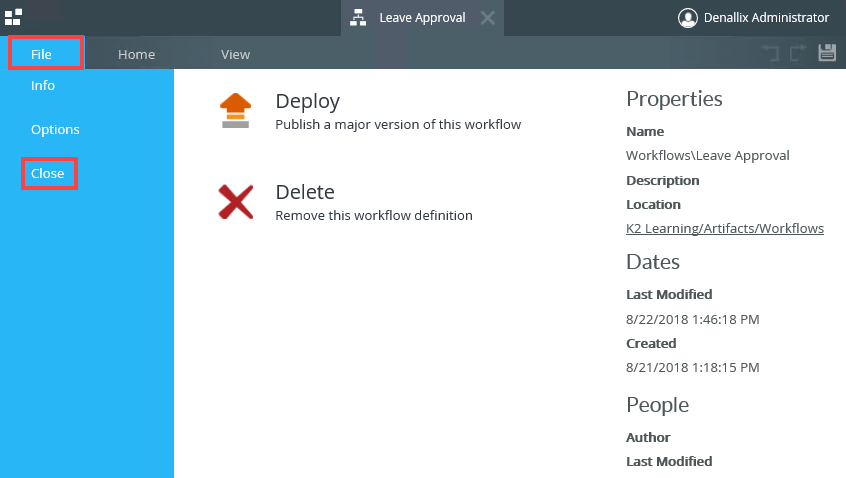This screenshot has width=846, height=478.
Task: Click the Delete heading text
Action: pyautogui.click(x=305, y=192)
